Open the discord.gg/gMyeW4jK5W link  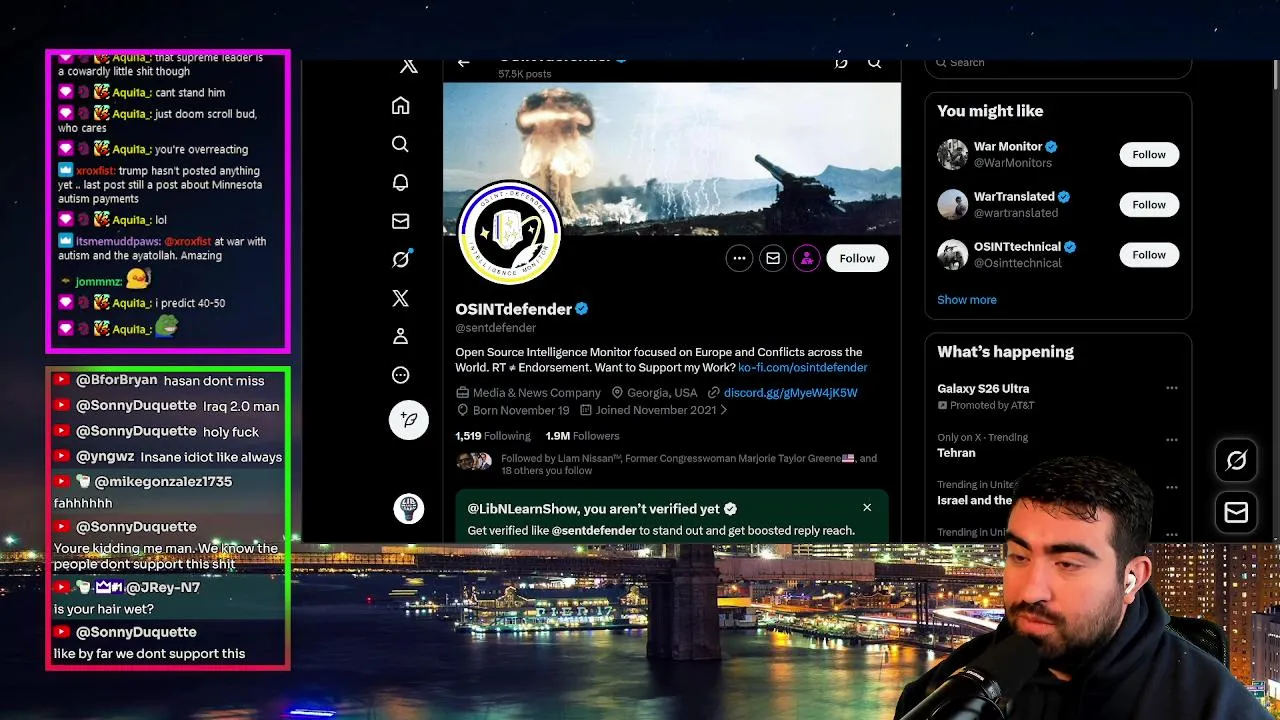(x=790, y=393)
